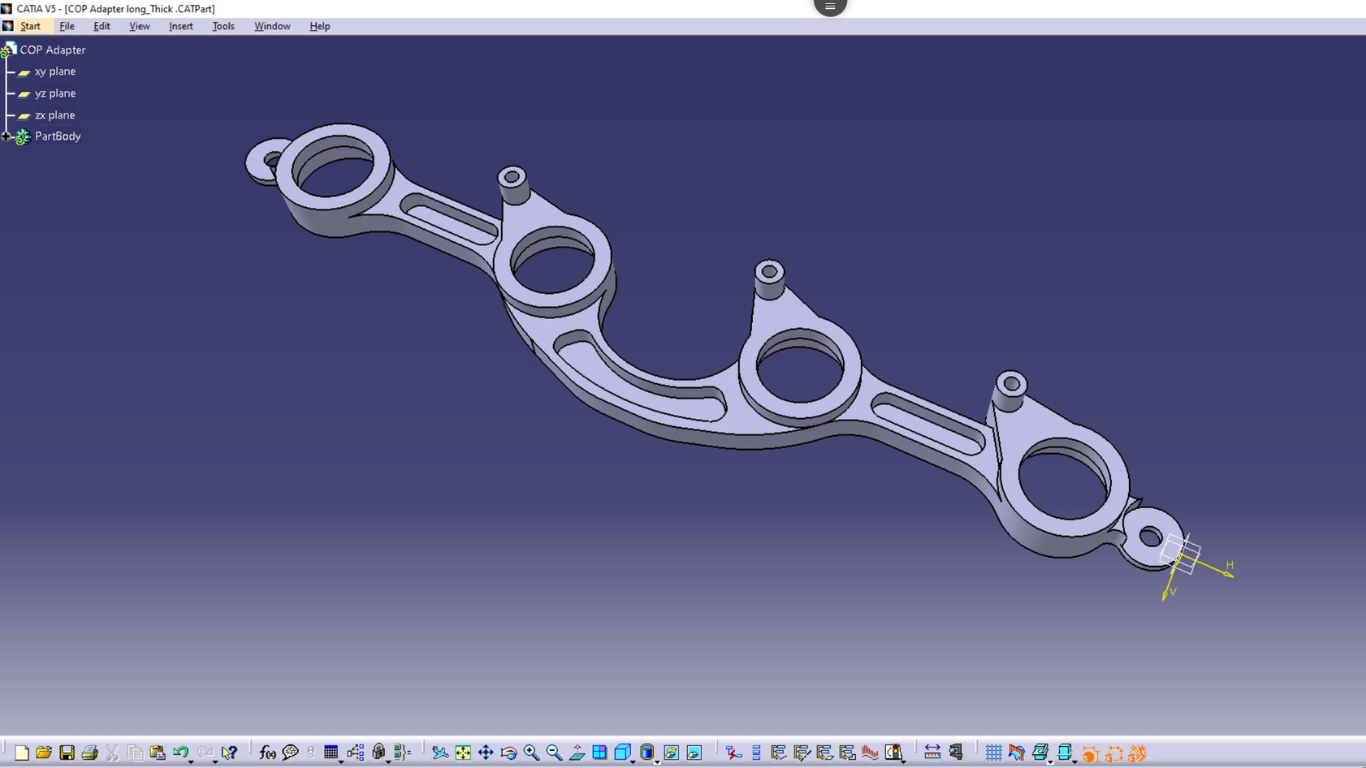1366x768 pixels.
Task: Toggle the Fly mode airplane icon
Action: tap(440, 753)
